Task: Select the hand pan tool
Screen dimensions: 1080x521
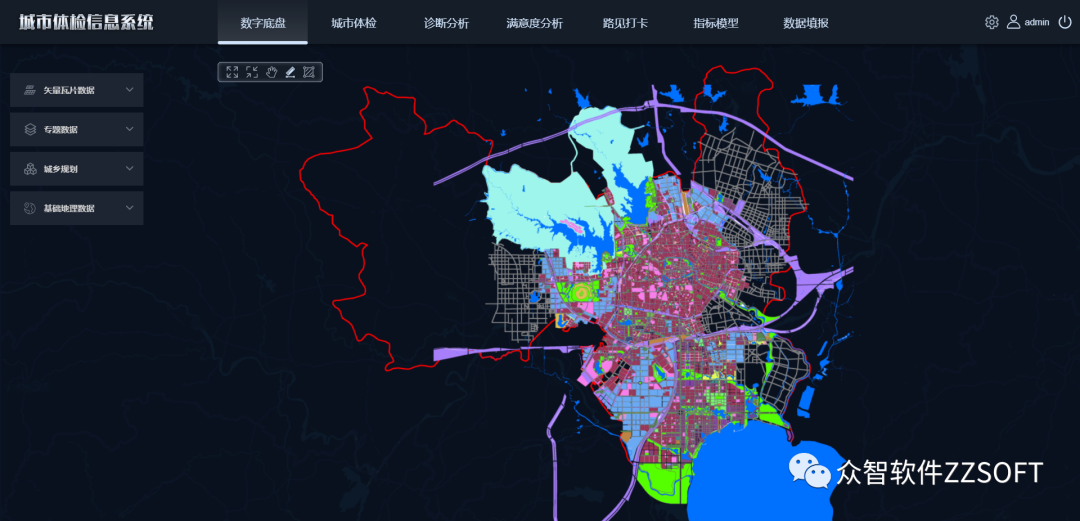Action: (x=271, y=72)
